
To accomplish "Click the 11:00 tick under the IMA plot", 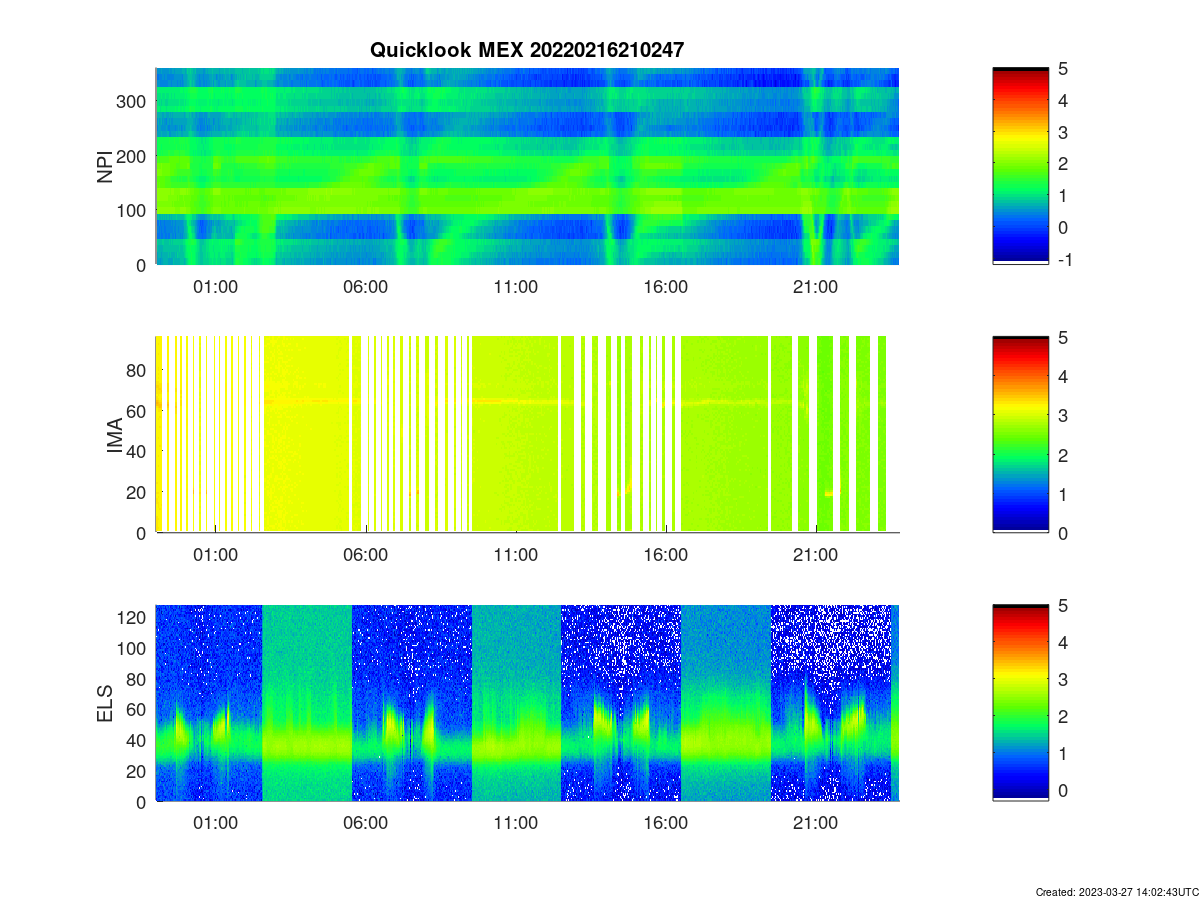I will 515,554.
